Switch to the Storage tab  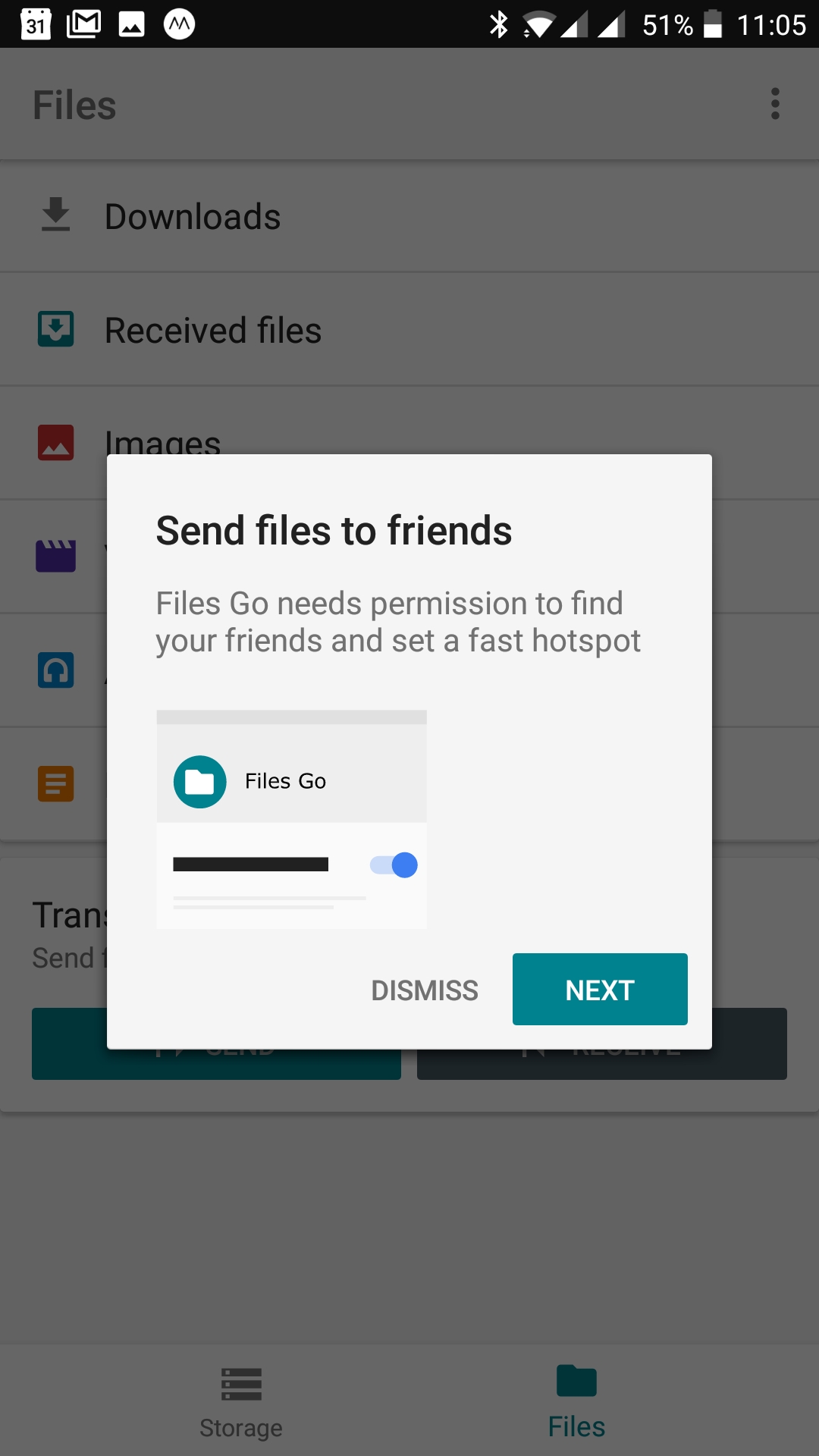tap(241, 1402)
